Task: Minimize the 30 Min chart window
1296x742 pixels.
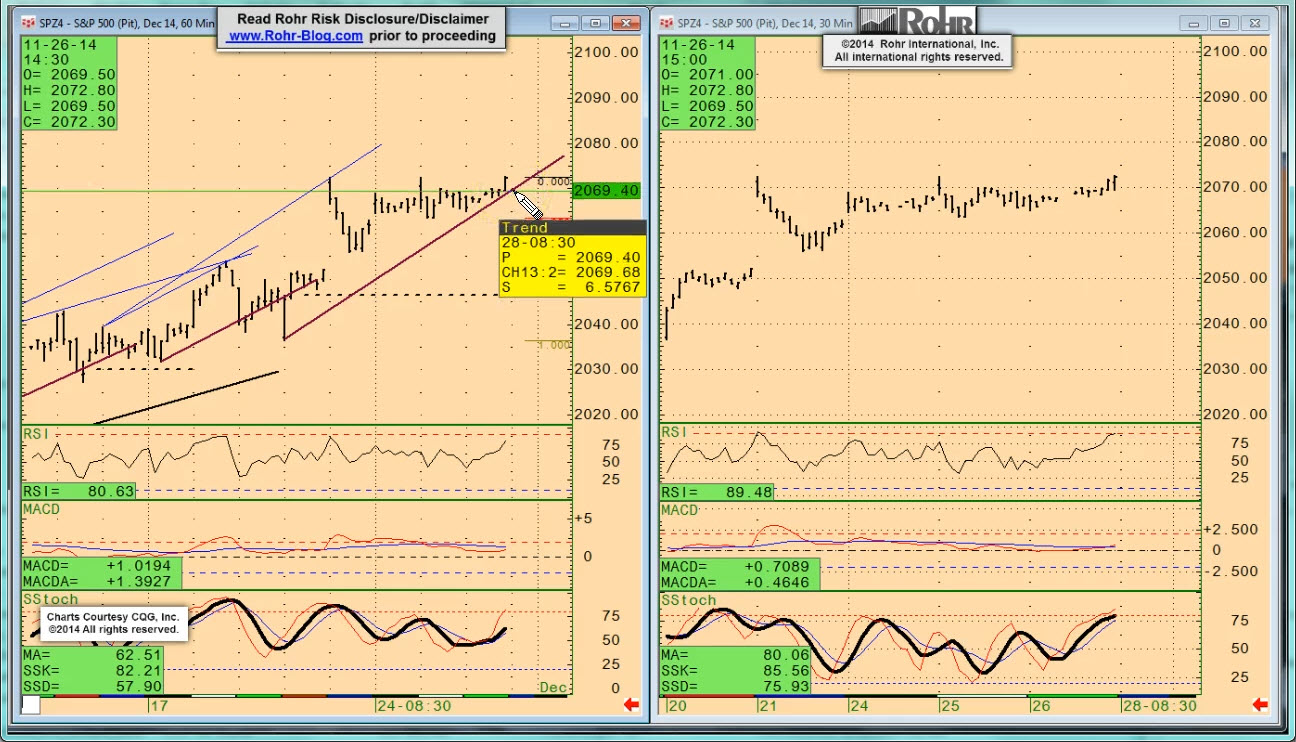Action: (x=1194, y=22)
